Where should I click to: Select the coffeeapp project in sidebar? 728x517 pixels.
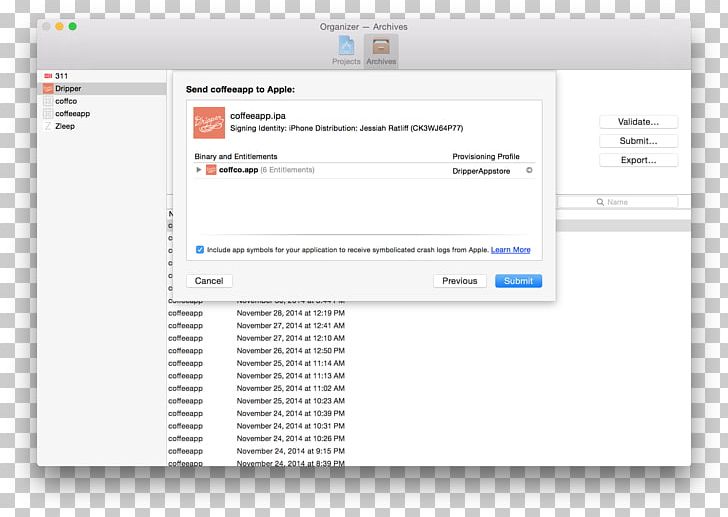point(104,113)
